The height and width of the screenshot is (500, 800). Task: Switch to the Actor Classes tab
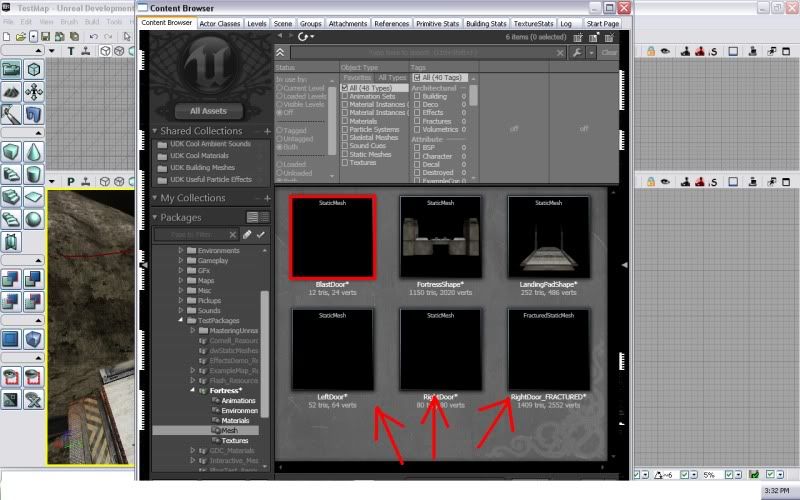coord(219,23)
